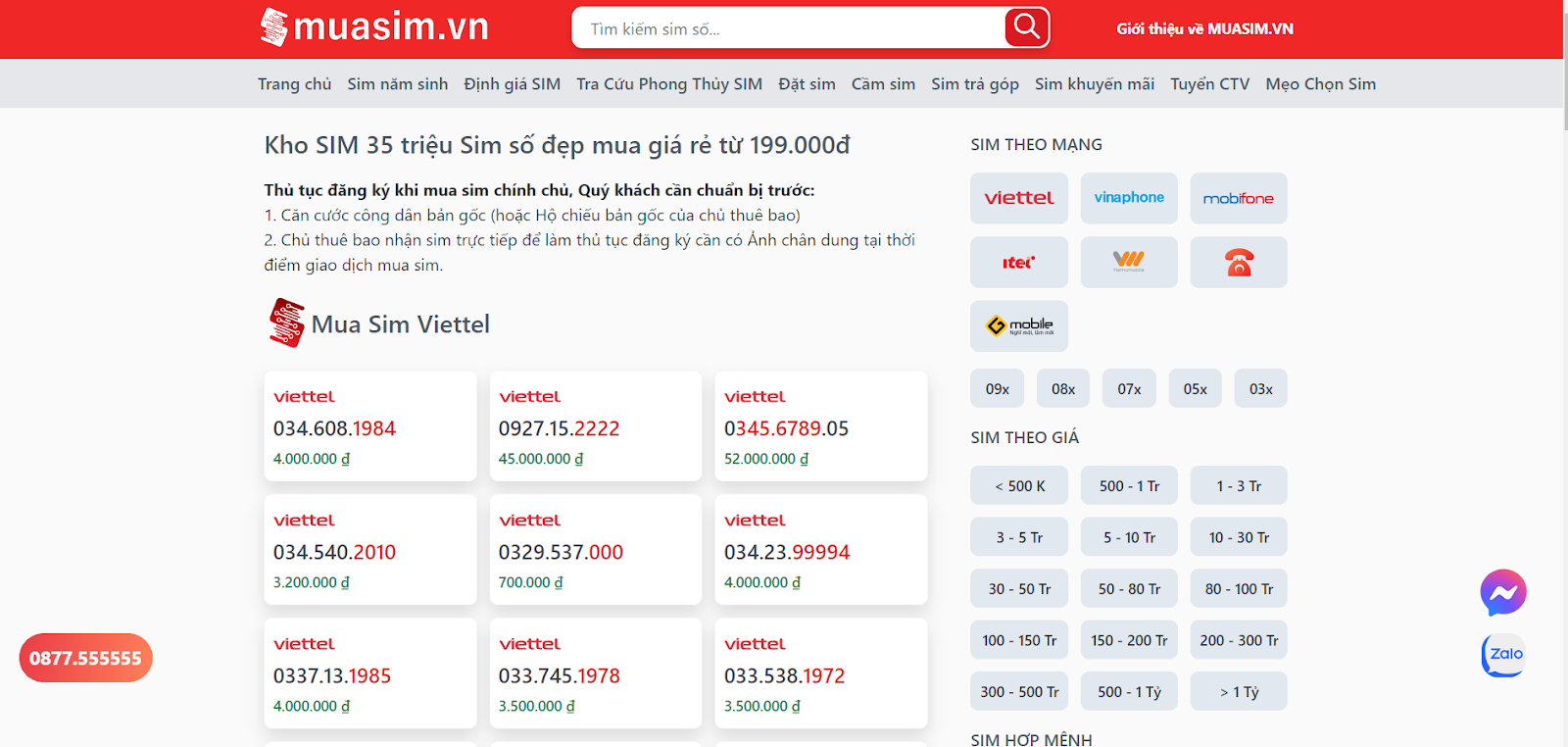
Task: Select the Mobifone network logo
Action: tap(1239, 198)
